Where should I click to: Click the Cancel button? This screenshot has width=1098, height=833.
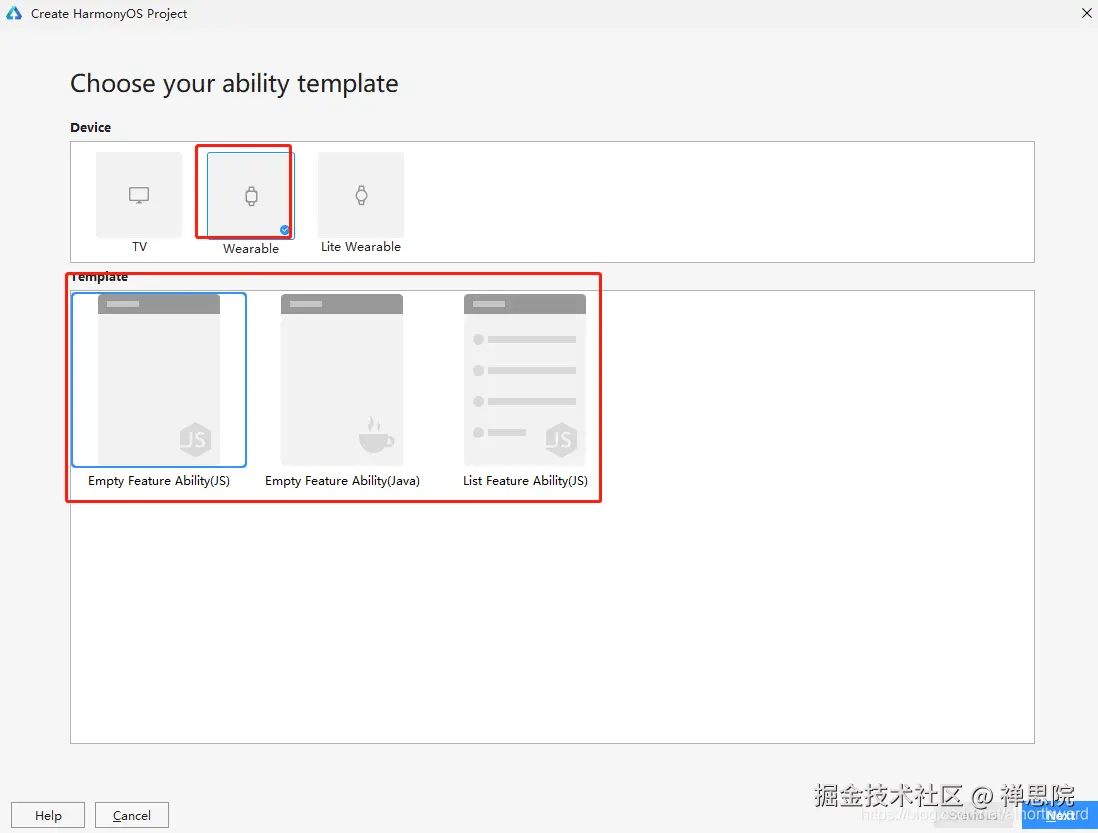[x=132, y=816]
